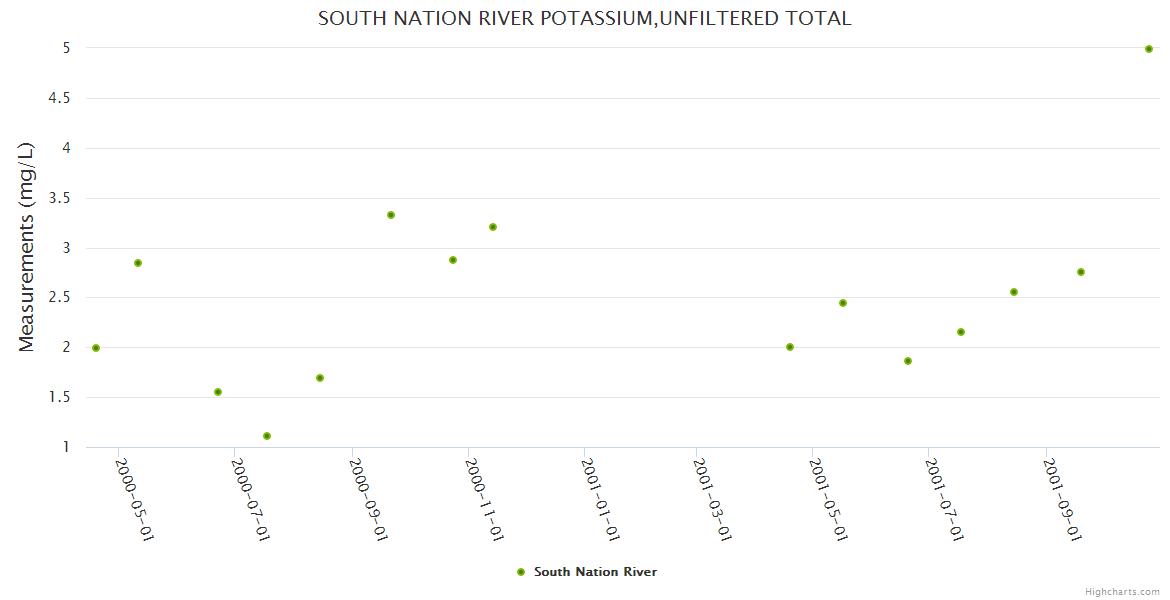
Task: Click the 2001-01-01 x-axis date label
Action: pos(602,500)
